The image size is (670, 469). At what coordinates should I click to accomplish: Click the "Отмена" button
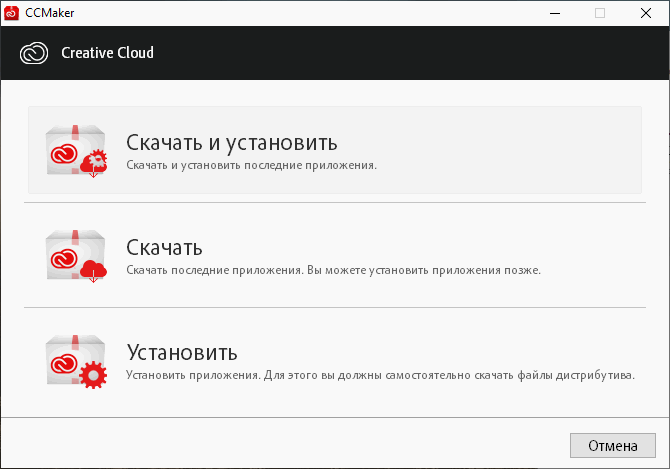click(x=612, y=446)
